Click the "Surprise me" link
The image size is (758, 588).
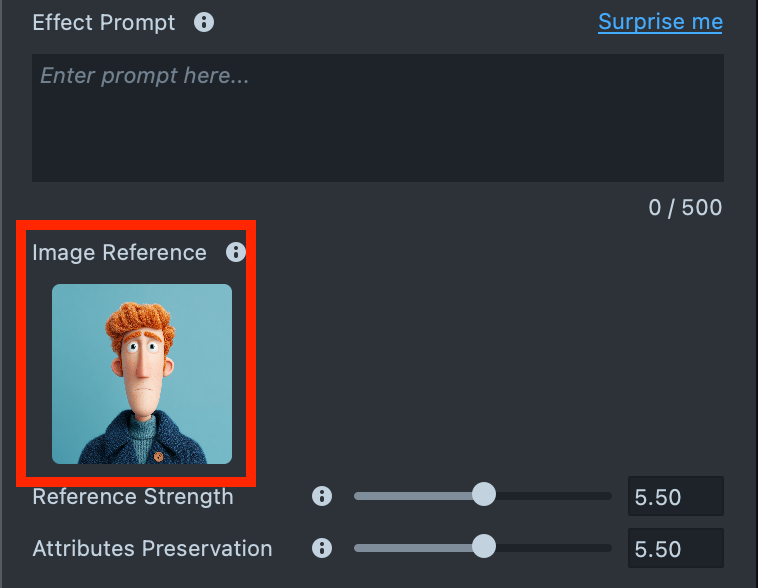[660, 22]
